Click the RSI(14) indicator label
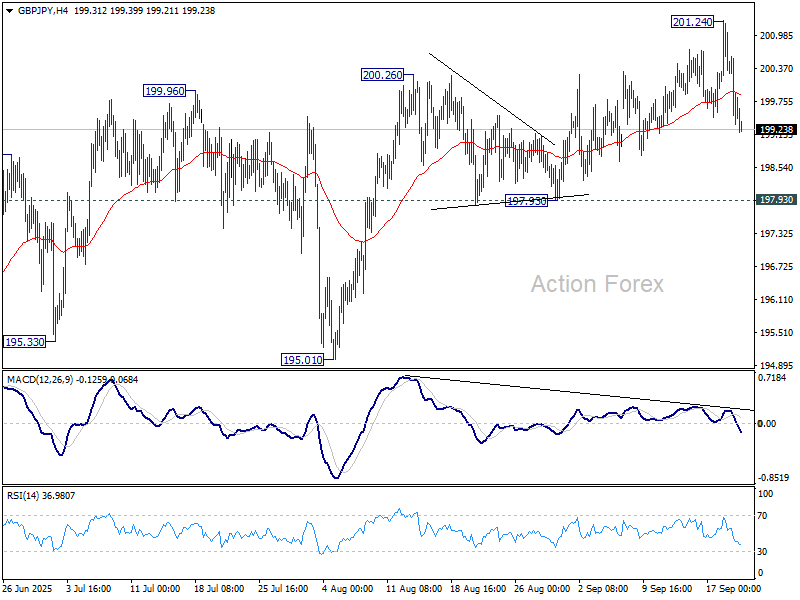Viewport: 800px width, 600px height. tap(25, 495)
